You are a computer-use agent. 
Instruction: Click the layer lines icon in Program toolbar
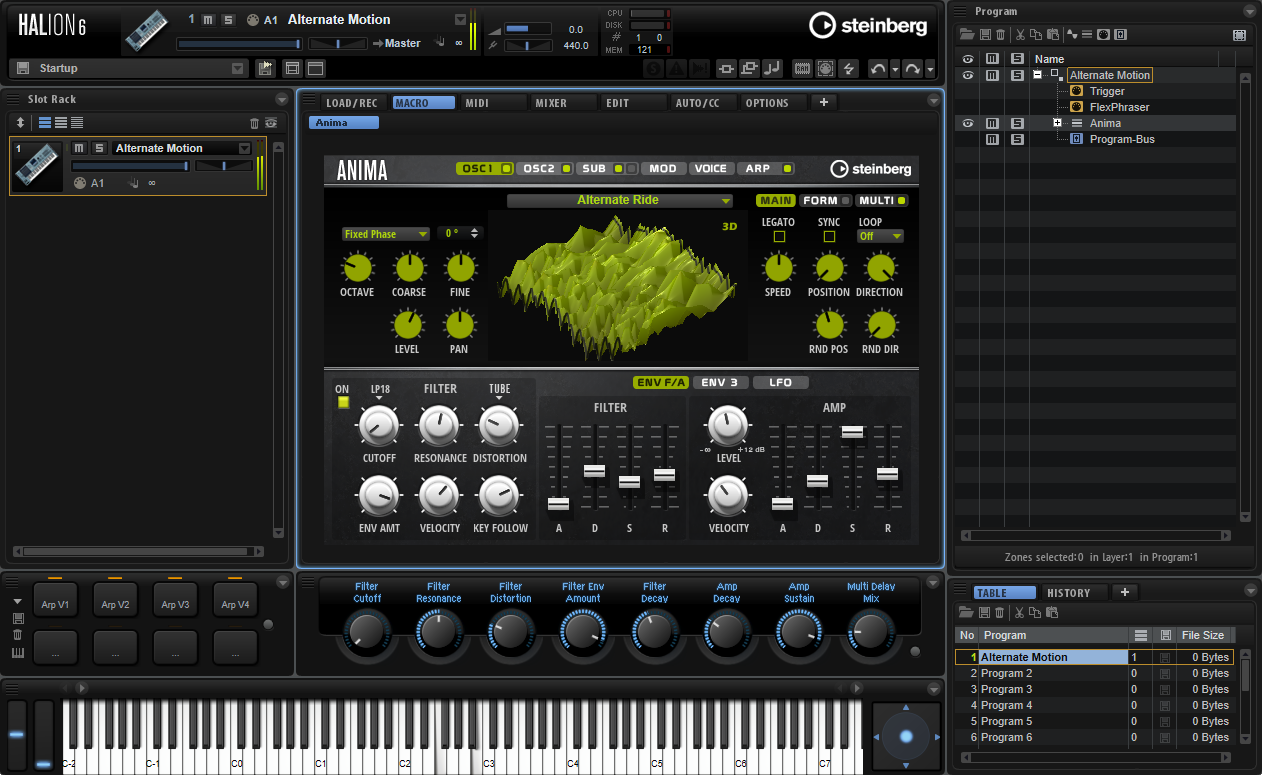tap(1087, 34)
